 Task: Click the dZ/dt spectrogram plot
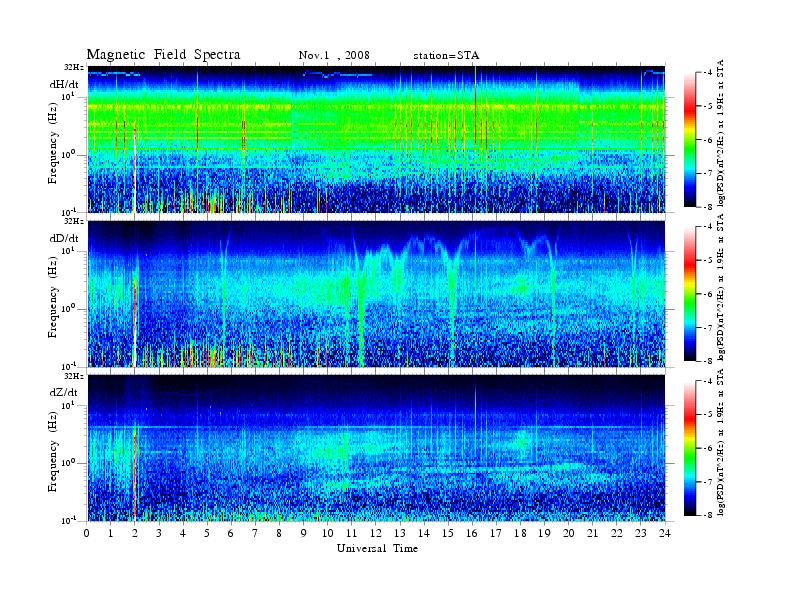376,448
